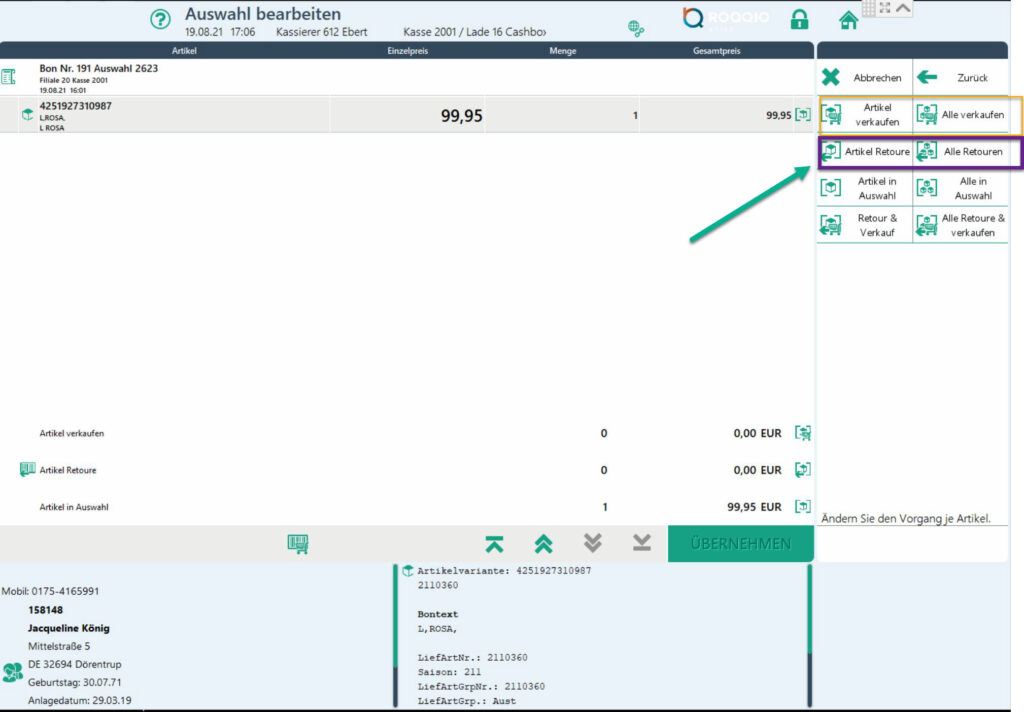This screenshot has width=1024, height=712.
Task: Click the ÜBERNEHMEN button
Action: tap(740, 544)
